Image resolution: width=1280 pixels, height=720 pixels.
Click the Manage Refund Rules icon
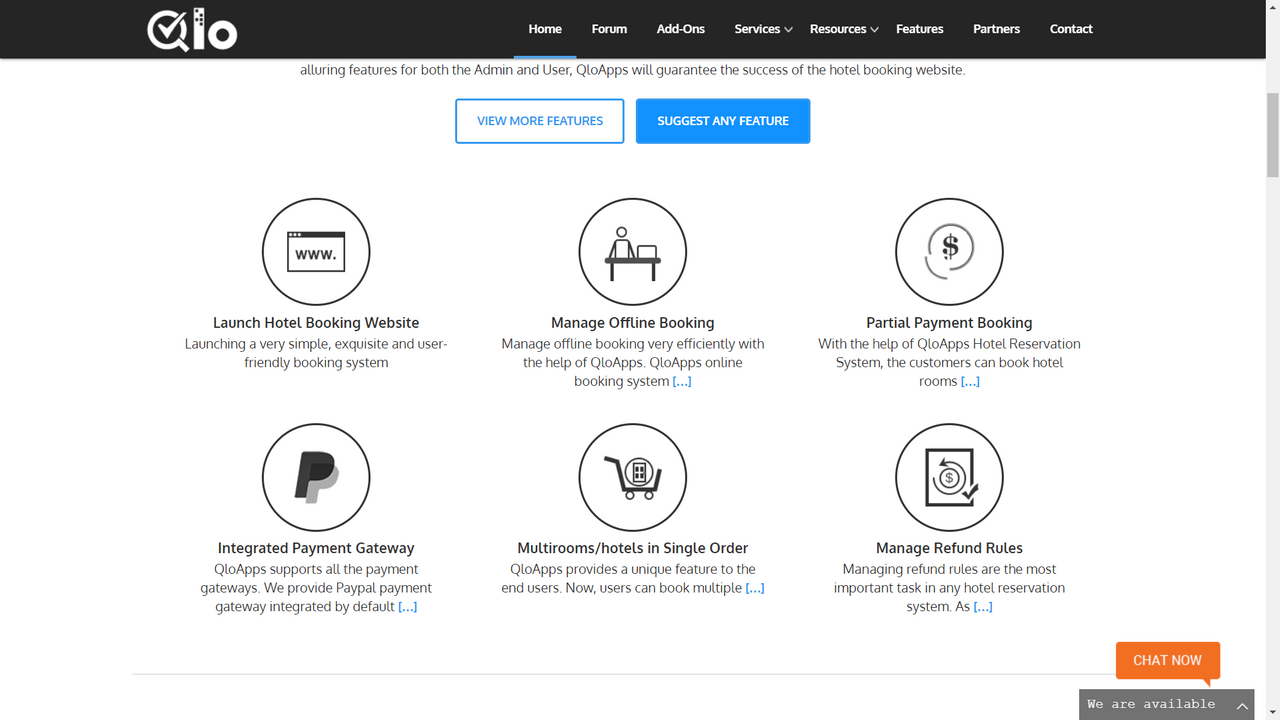click(949, 477)
